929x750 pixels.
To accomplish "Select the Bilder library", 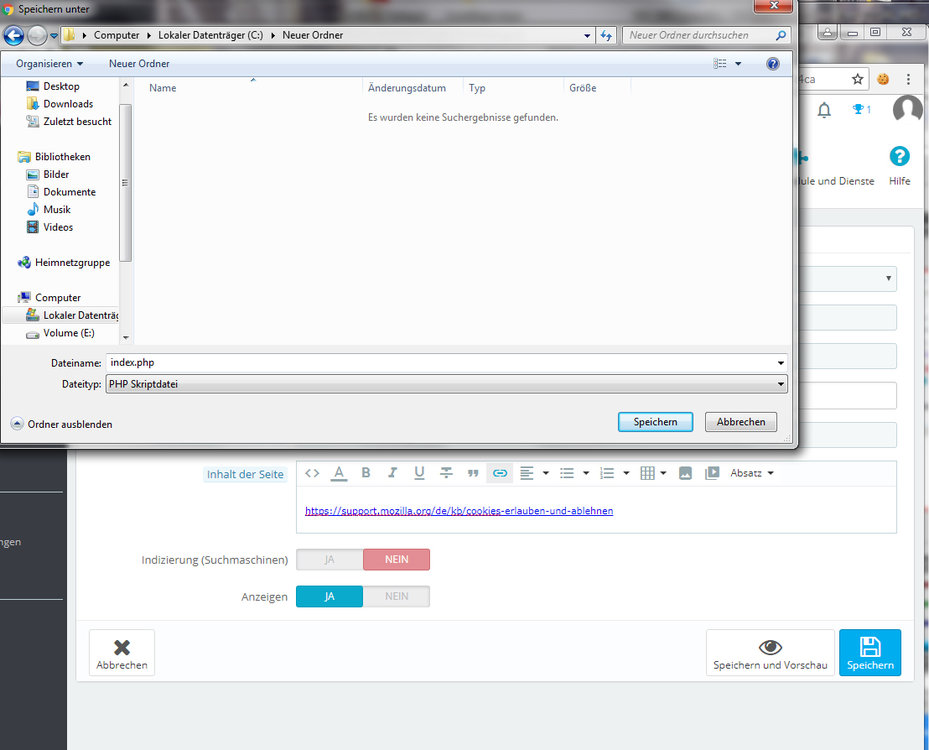I will [x=56, y=174].
